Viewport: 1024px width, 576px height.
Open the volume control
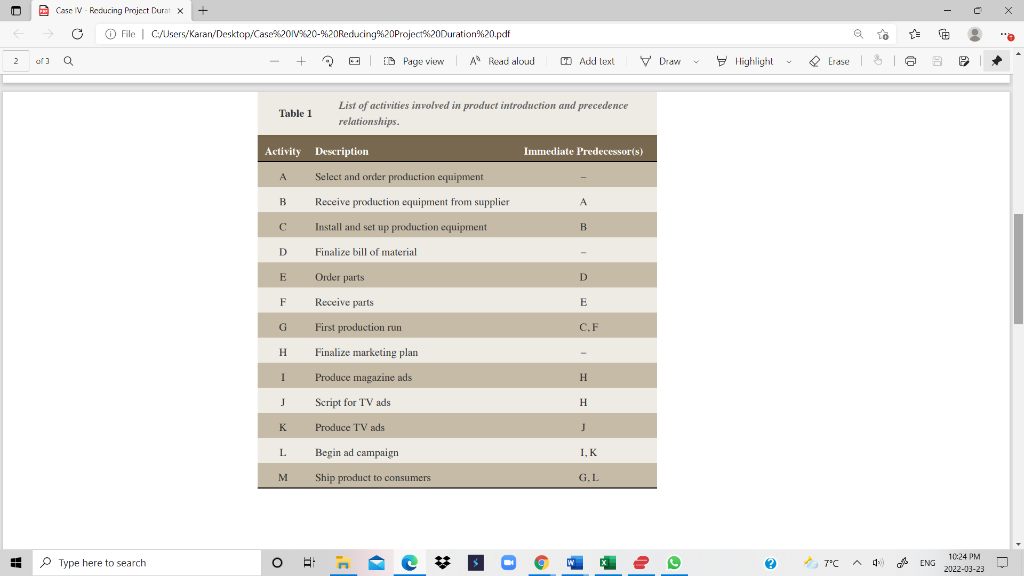coord(878,562)
